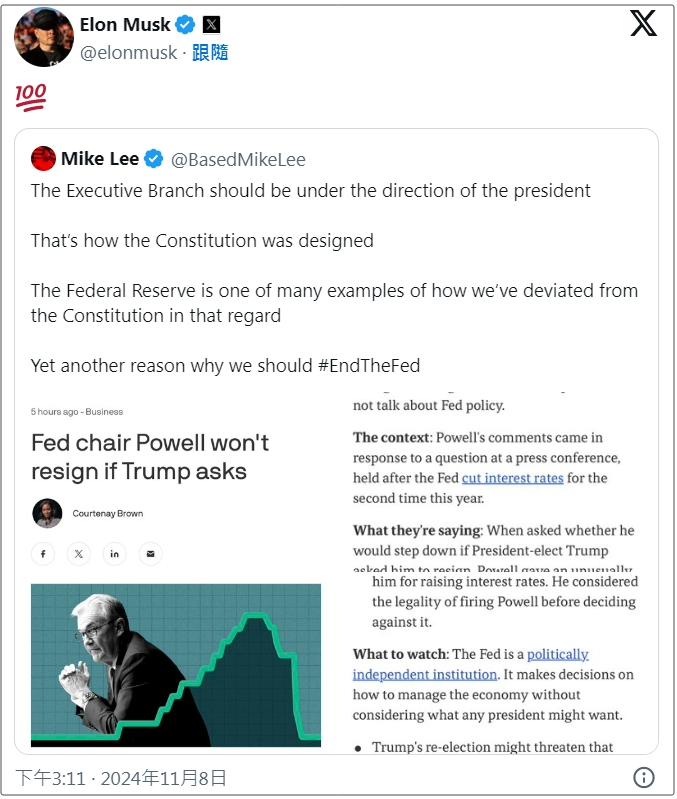
Task: Open Mike Lee's profile avatar
Action: click(x=43, y=158)
